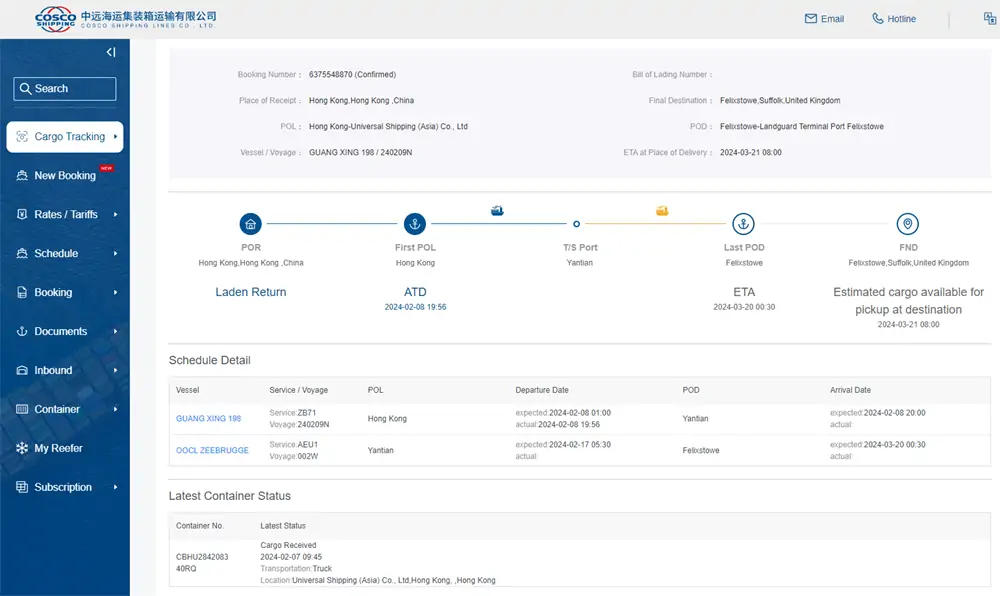
Task: Click the FND location pin icon
Action: (908, 224)
